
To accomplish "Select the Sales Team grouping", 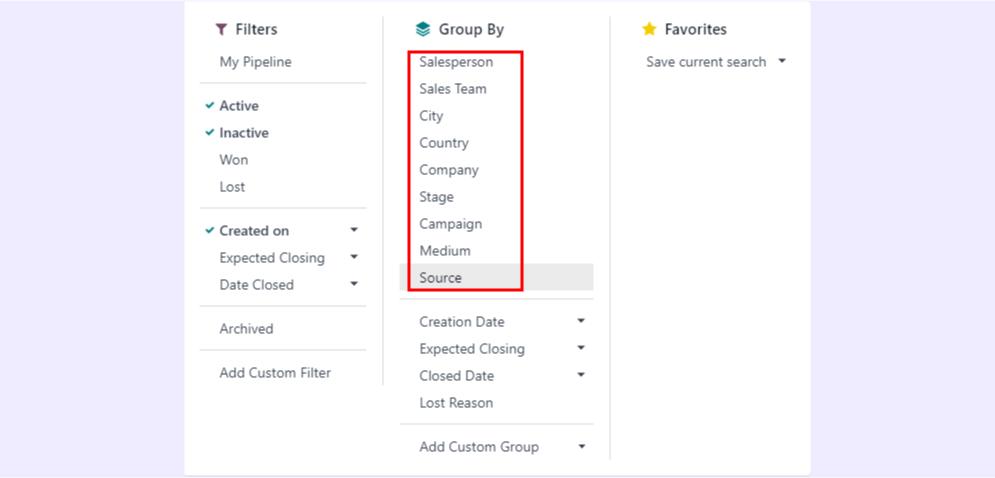I will 453,89.
